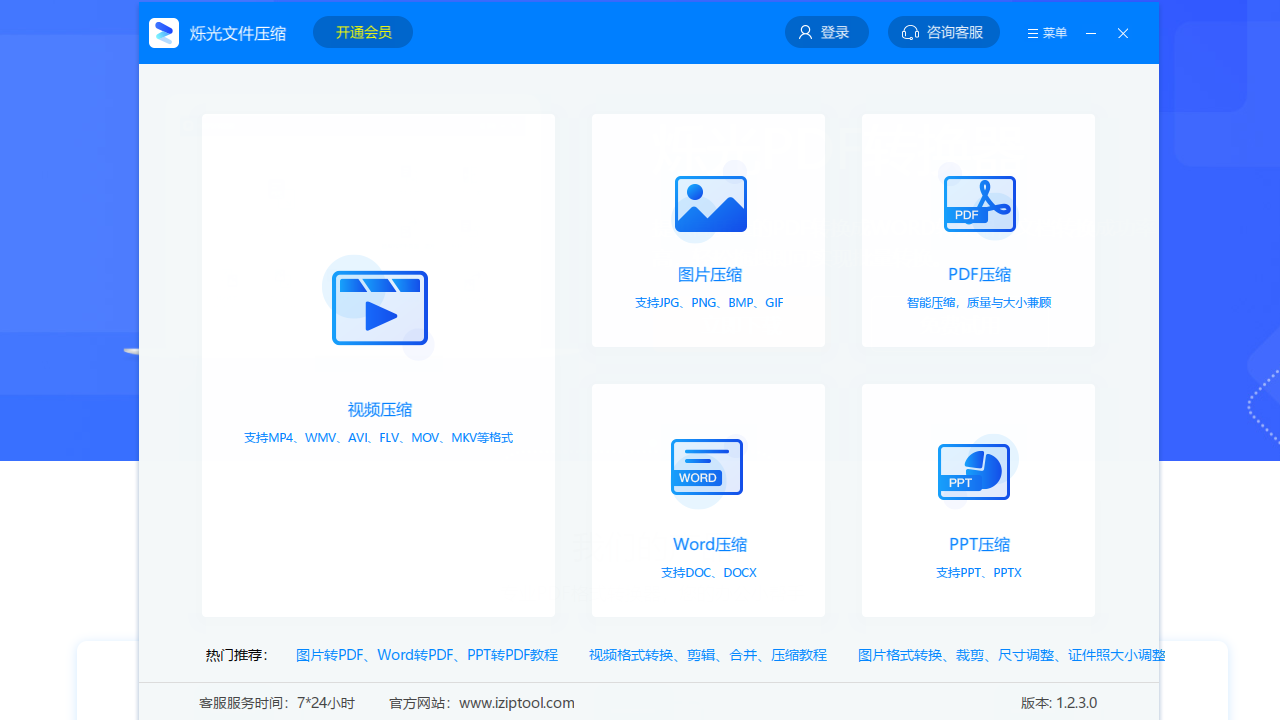Image resolution: width=1280 pixels, height=720 pixels.
Task: Click the Word压缩 WORD document icon
Action: (x=707, y=467)
